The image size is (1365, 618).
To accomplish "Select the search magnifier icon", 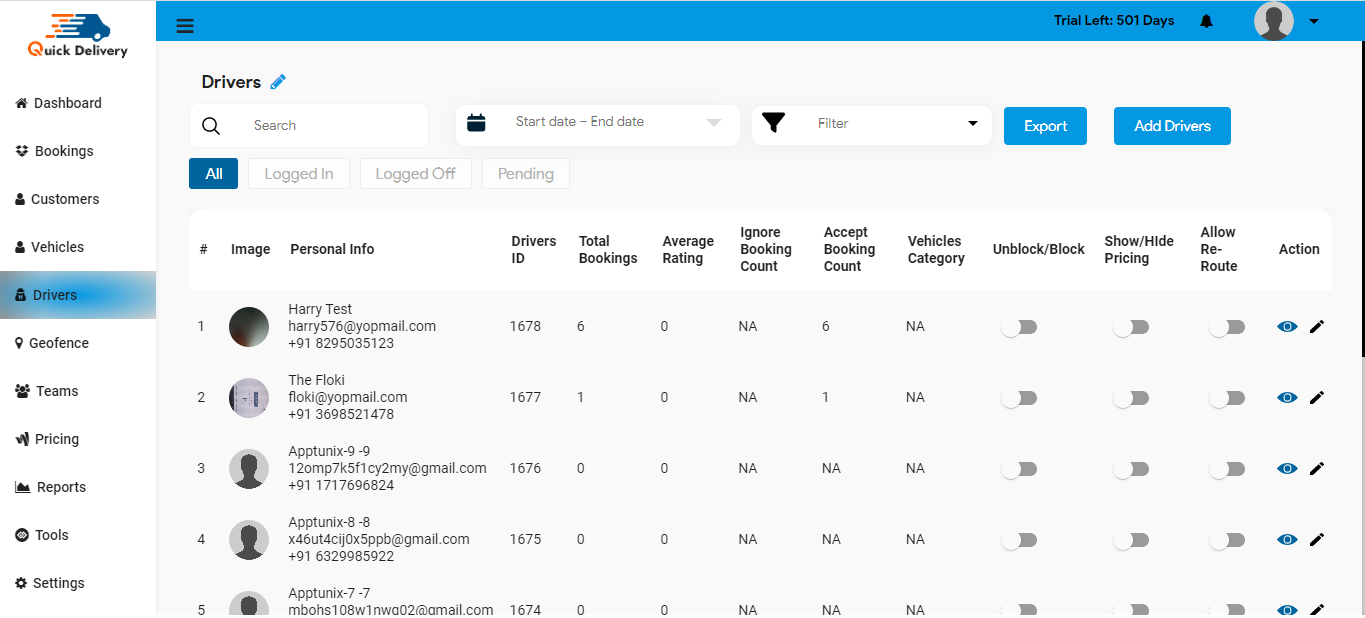I will [211, 125].
